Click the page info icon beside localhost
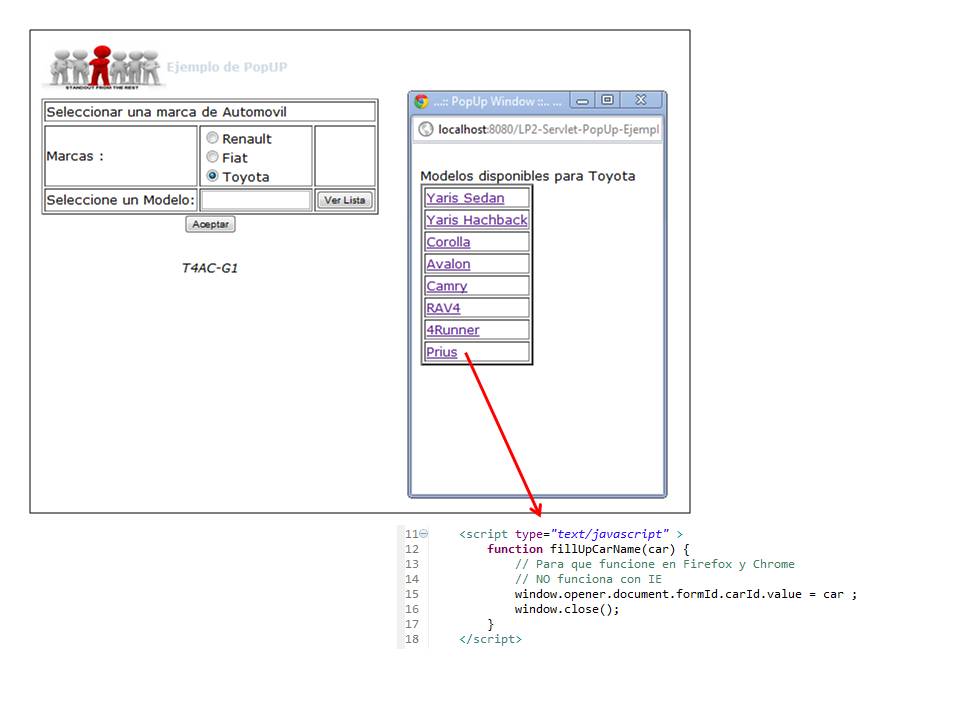Image resolution: width=960 pixels, height=720 pixels. coord(426,129)
